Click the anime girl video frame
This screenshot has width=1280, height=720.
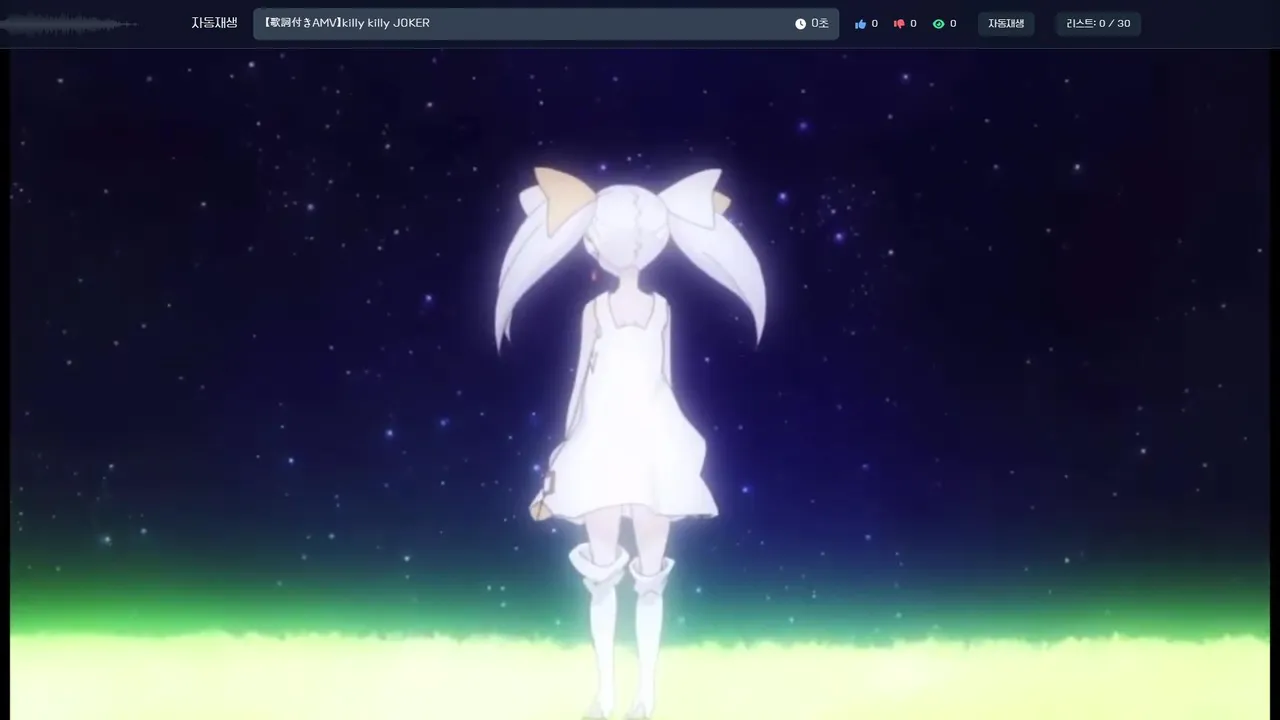pos(640,384)
